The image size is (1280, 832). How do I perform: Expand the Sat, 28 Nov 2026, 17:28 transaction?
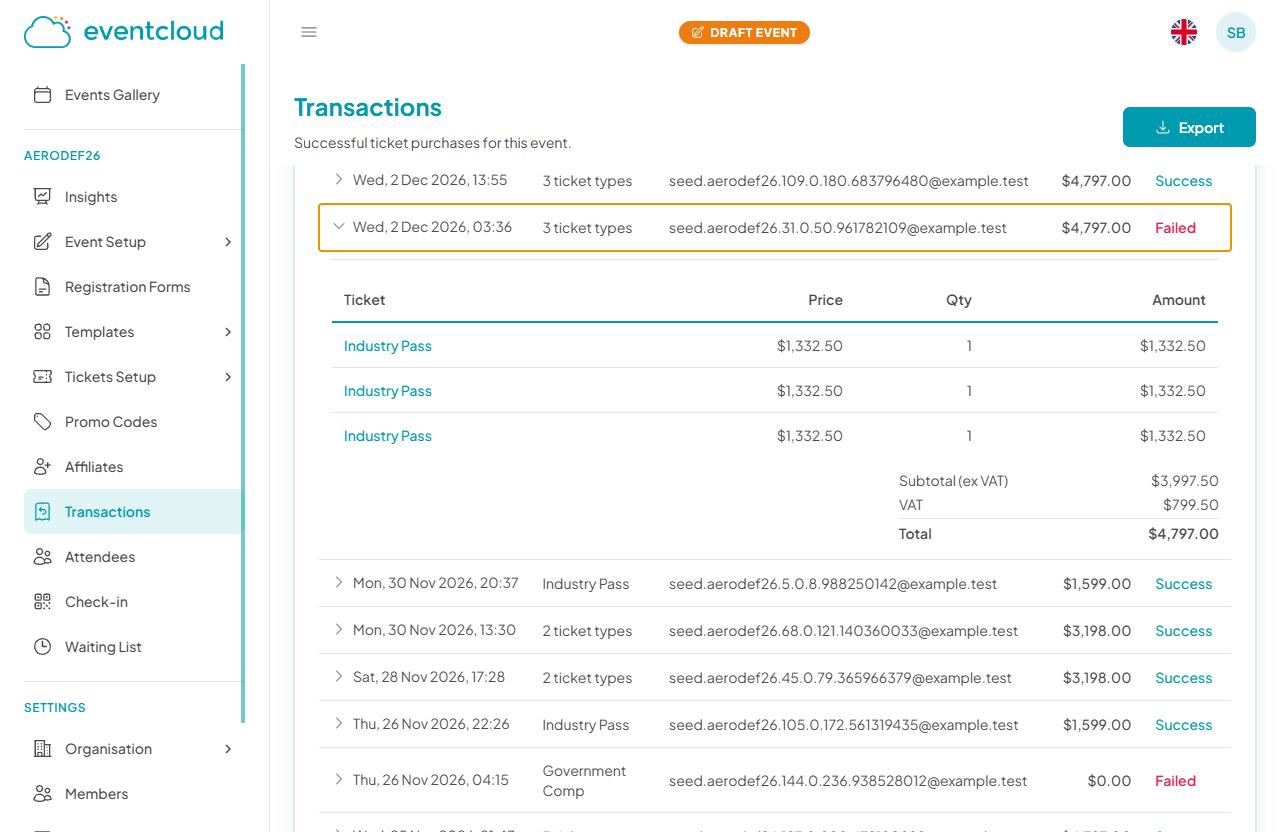pyautogui.click(x=339, y=677)
